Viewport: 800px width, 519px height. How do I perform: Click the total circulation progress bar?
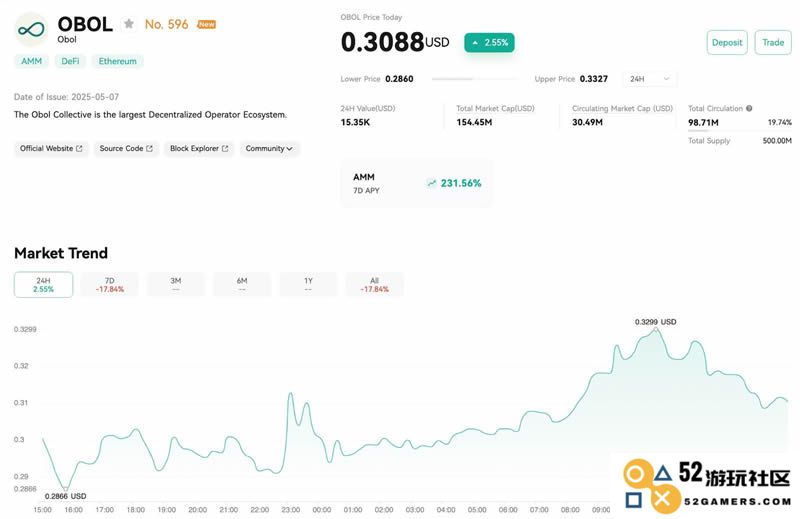click(x=740, y=131)
